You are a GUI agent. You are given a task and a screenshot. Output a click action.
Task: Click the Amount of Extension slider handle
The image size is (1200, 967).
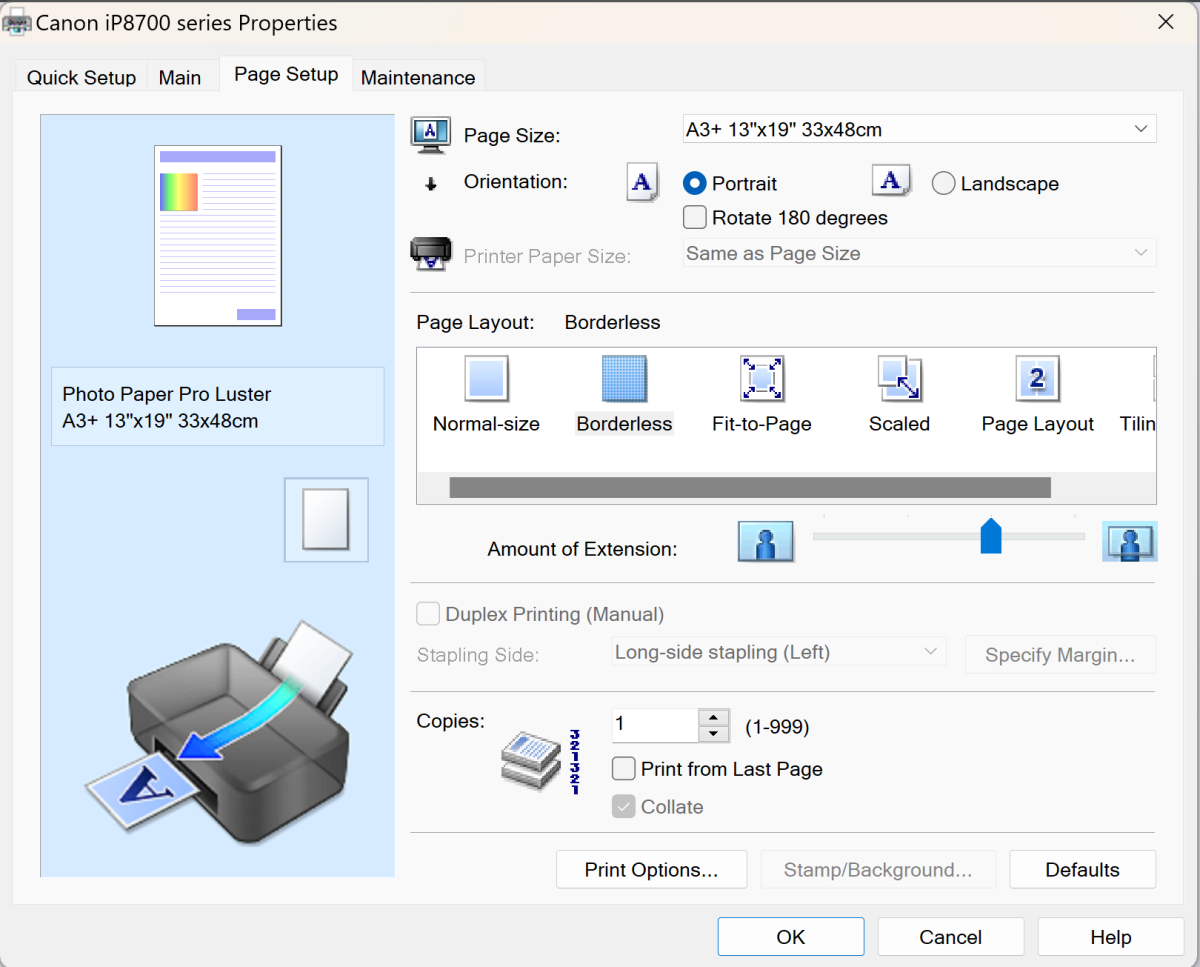pyautogui.click(x=990, y=536)
